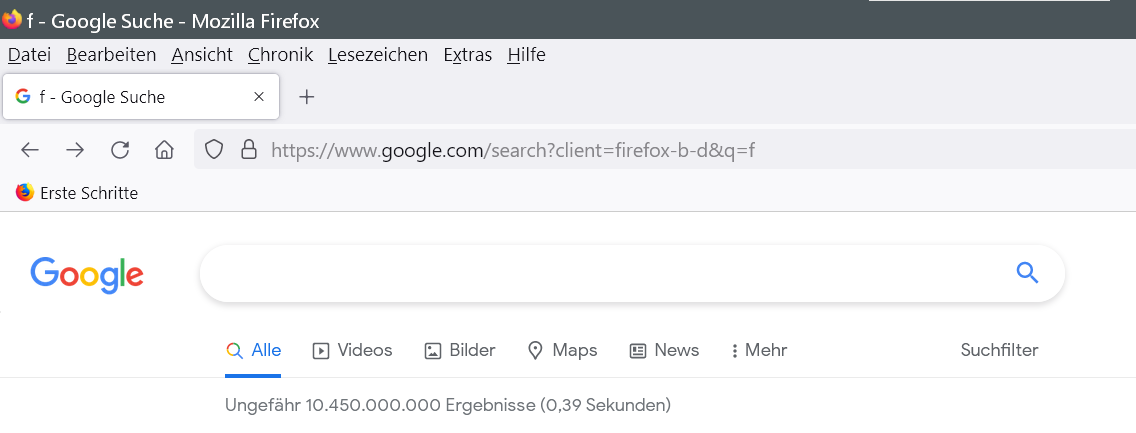This screenshot has width=1136, height=433.
Task: Click into the Google search field
Action: [600, 273]
